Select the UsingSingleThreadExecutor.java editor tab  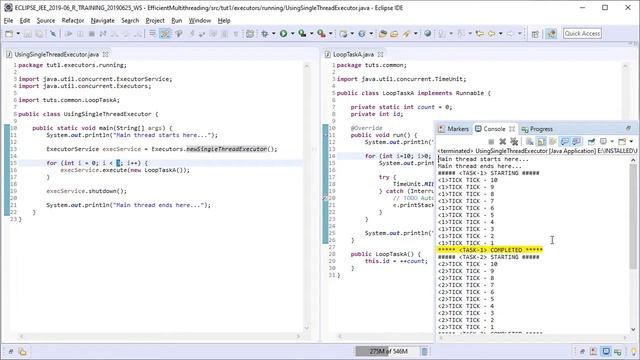[56, 54]
